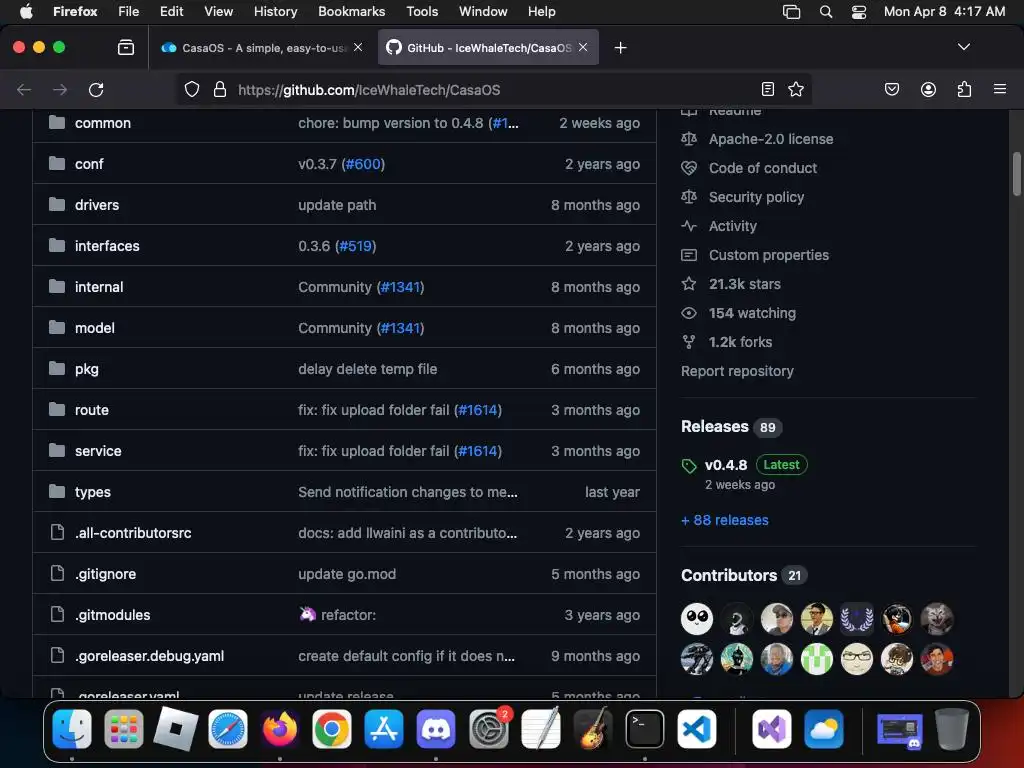Image resolution: width=1024 pixels, height=768 pixels.
Task: Open System Settings from the dock
Action: coord(488,729)
